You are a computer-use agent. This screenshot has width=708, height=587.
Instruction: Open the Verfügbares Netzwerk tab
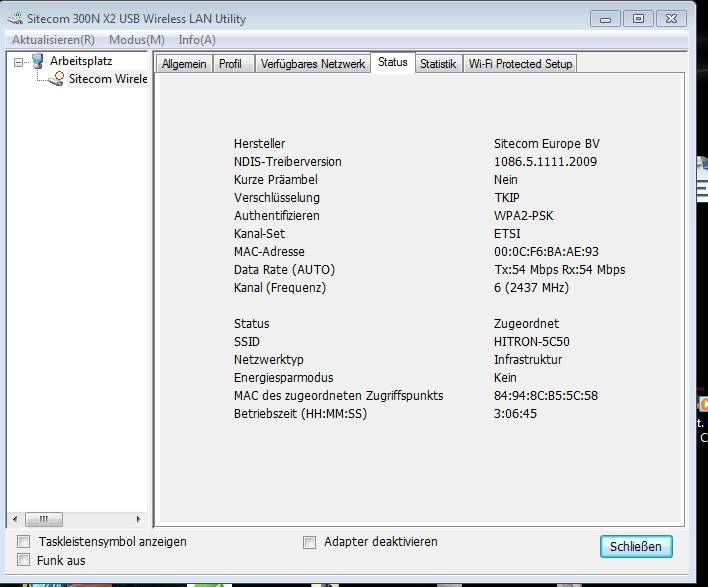coord(312,64)
